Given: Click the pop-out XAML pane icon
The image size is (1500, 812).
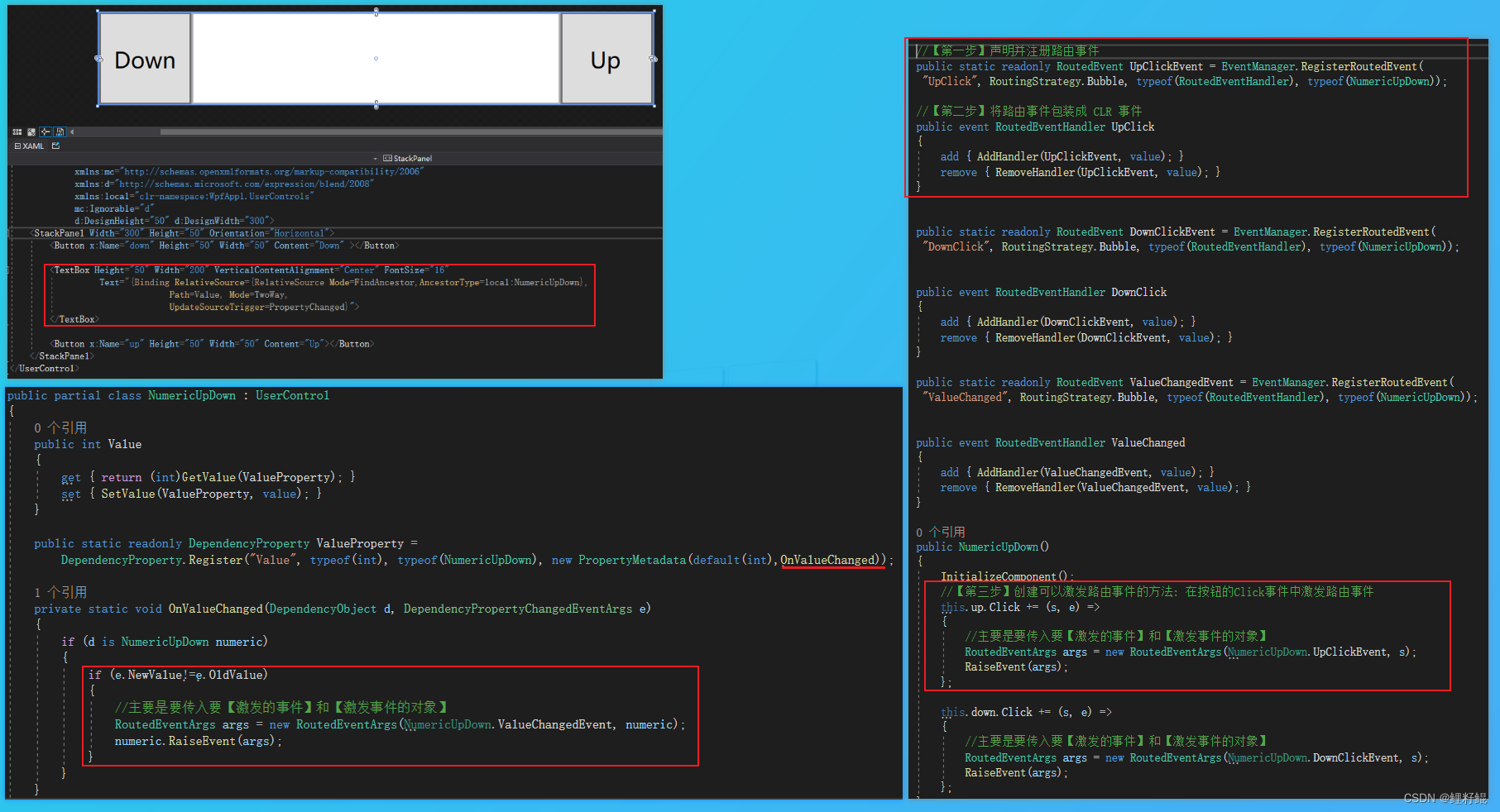Looking at the screenshot, I should point(55,146).
